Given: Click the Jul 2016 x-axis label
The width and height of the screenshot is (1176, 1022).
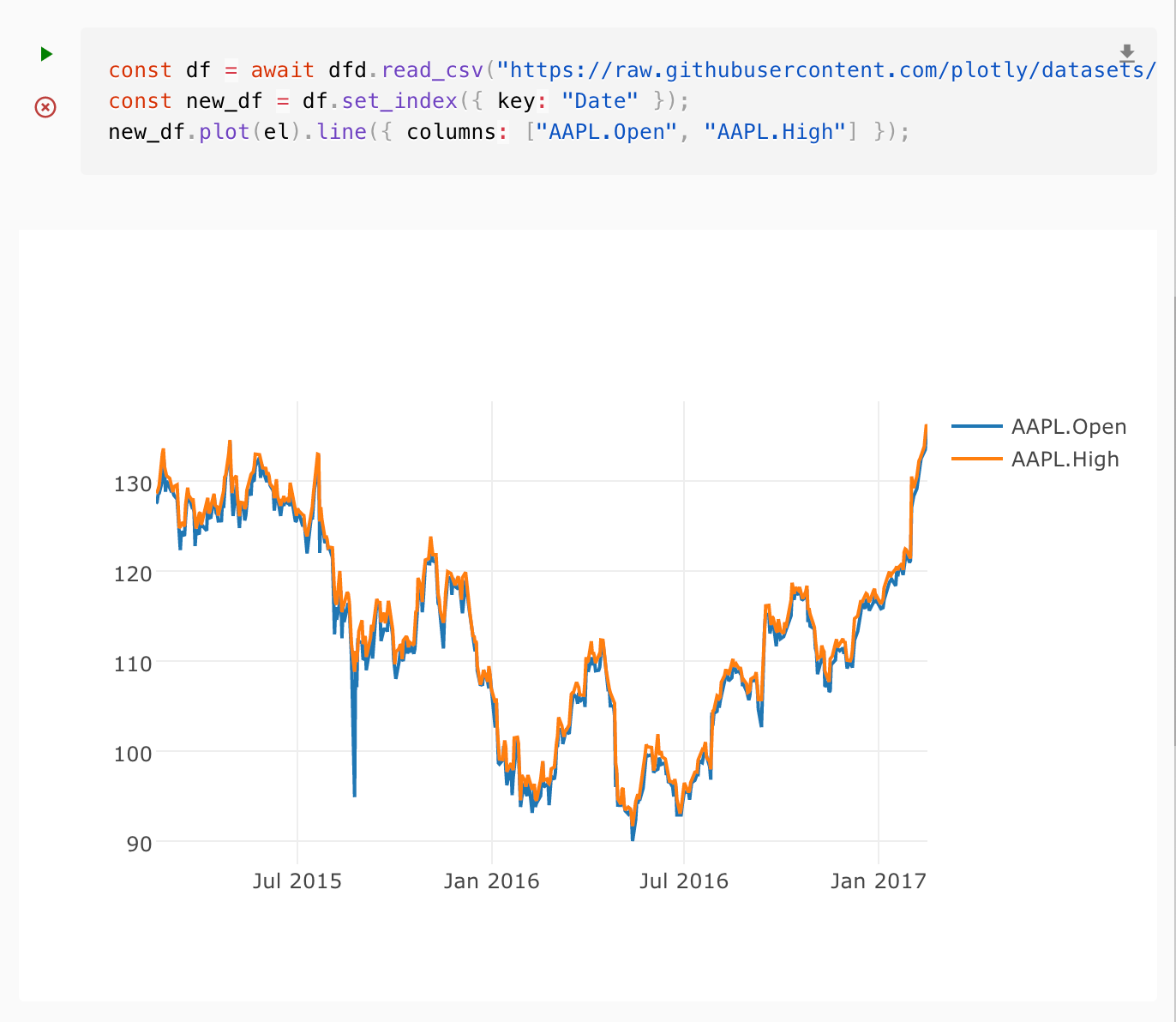Looking at the screenshot, I should coord(684,881).
